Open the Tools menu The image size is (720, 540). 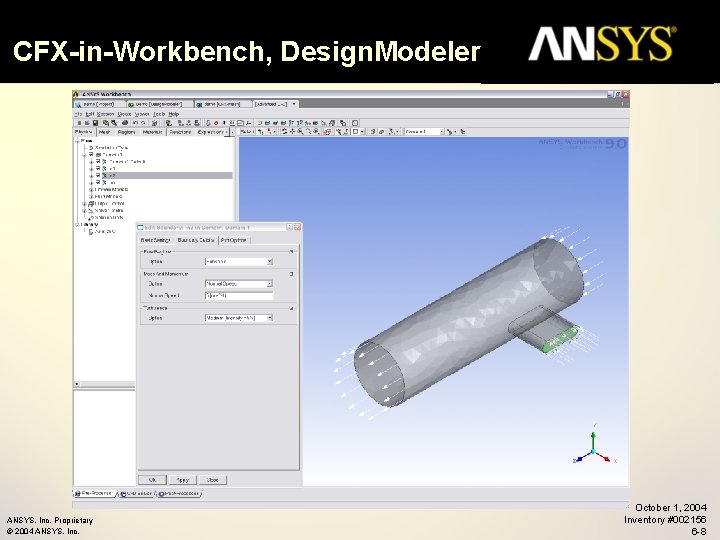159,114
